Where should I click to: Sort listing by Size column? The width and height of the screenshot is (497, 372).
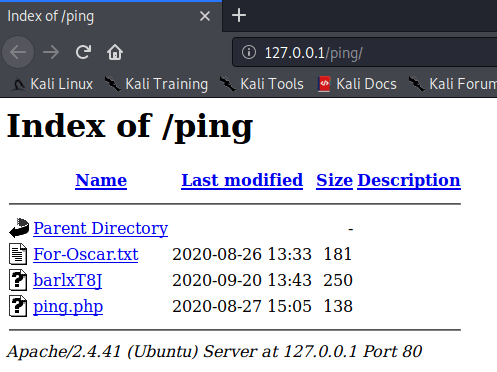tap(334, 180)
